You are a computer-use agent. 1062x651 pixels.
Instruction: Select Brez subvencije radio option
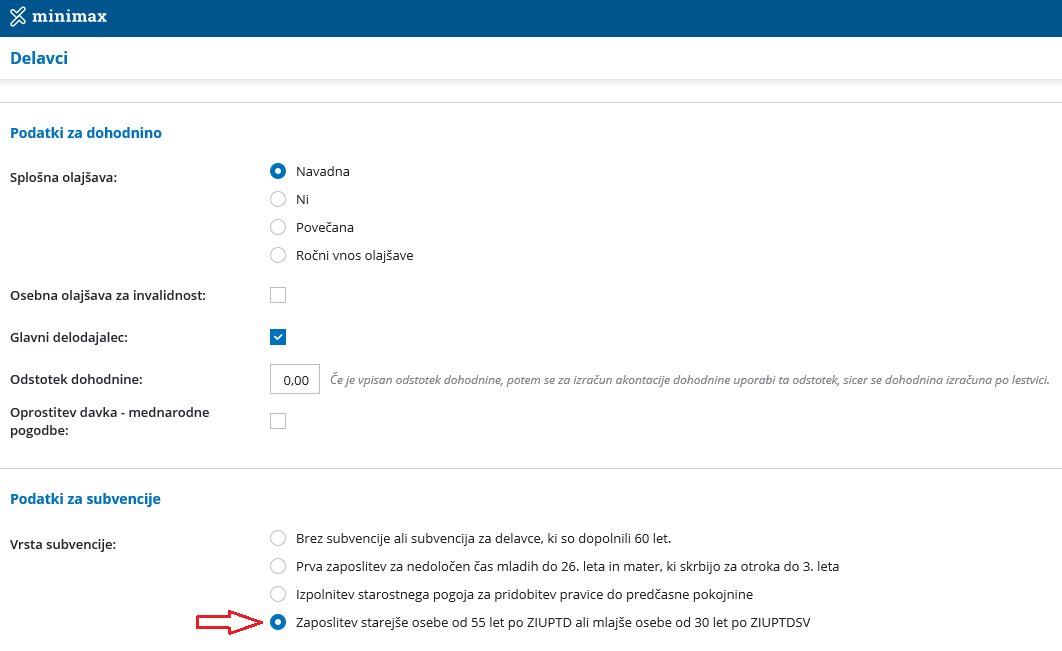pyautogui.click(x=278, y=539)
